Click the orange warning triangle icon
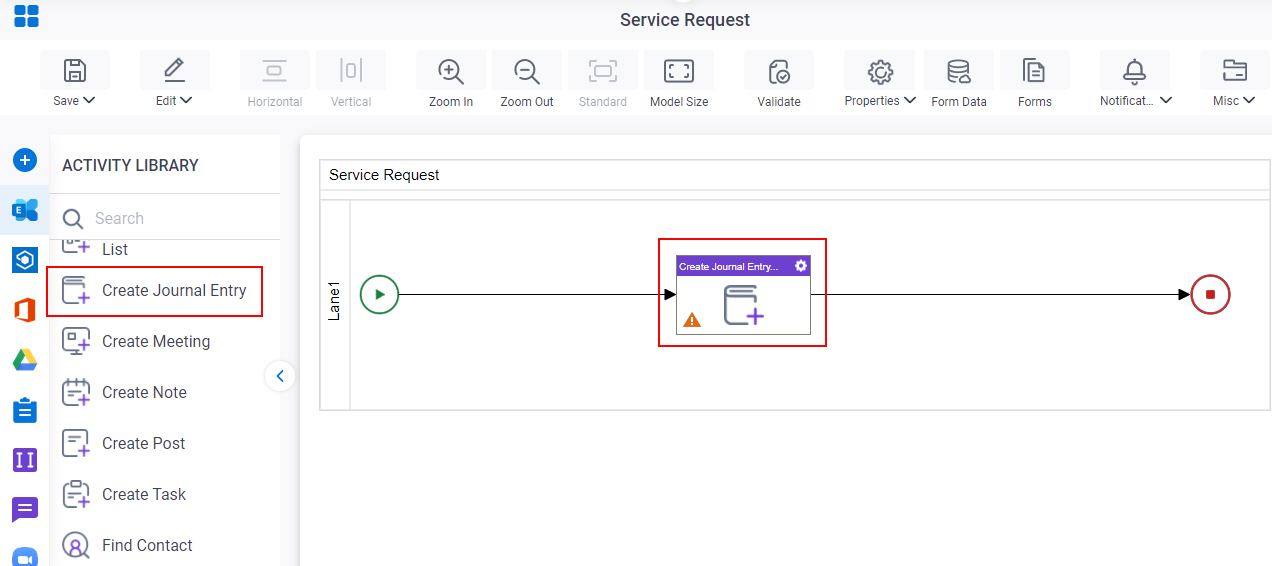Viewport: 1272px width, 566px height. [691, 320]
